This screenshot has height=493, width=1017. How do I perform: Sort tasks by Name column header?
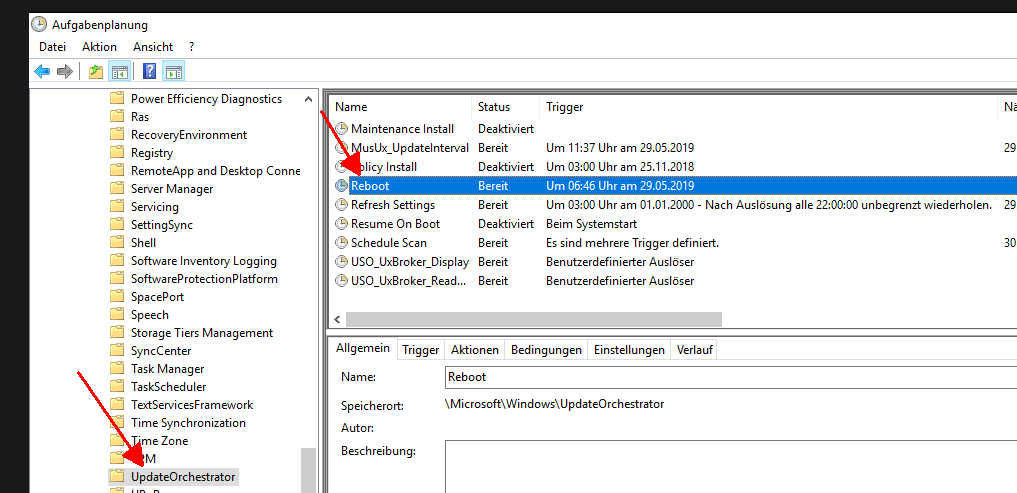click(351, 107)
